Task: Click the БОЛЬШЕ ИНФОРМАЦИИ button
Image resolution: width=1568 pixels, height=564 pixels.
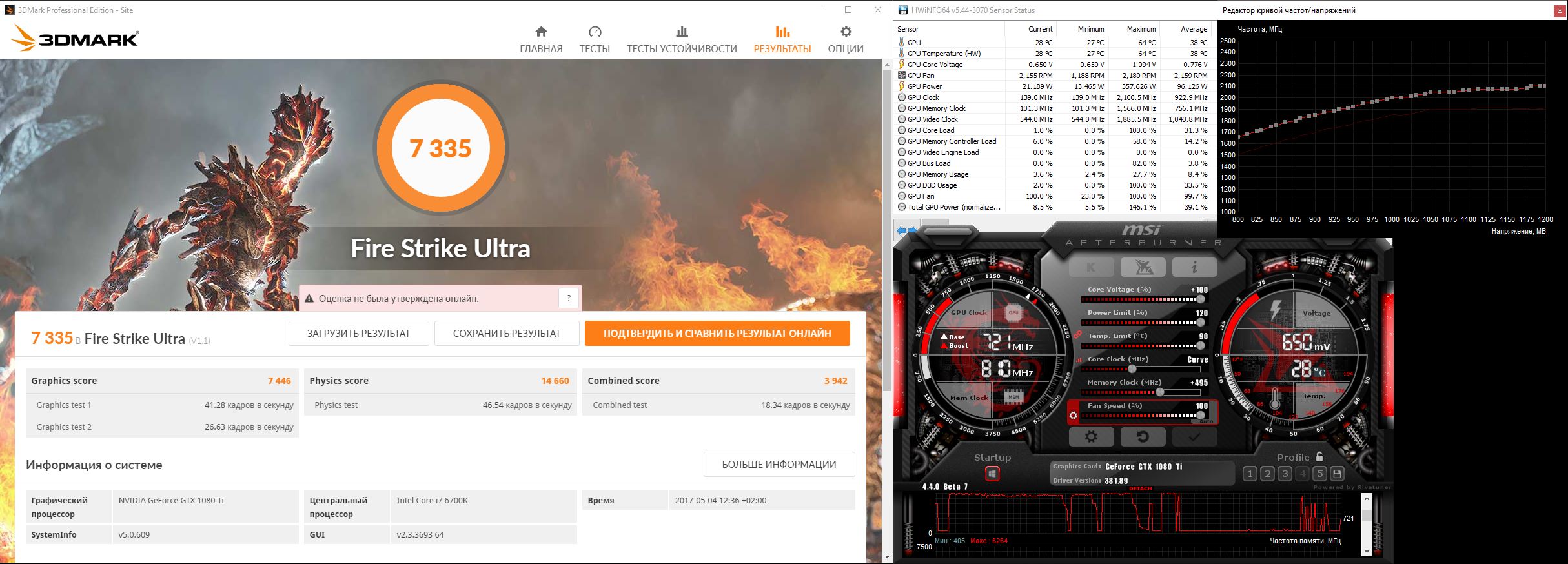Action: point(779,464)
